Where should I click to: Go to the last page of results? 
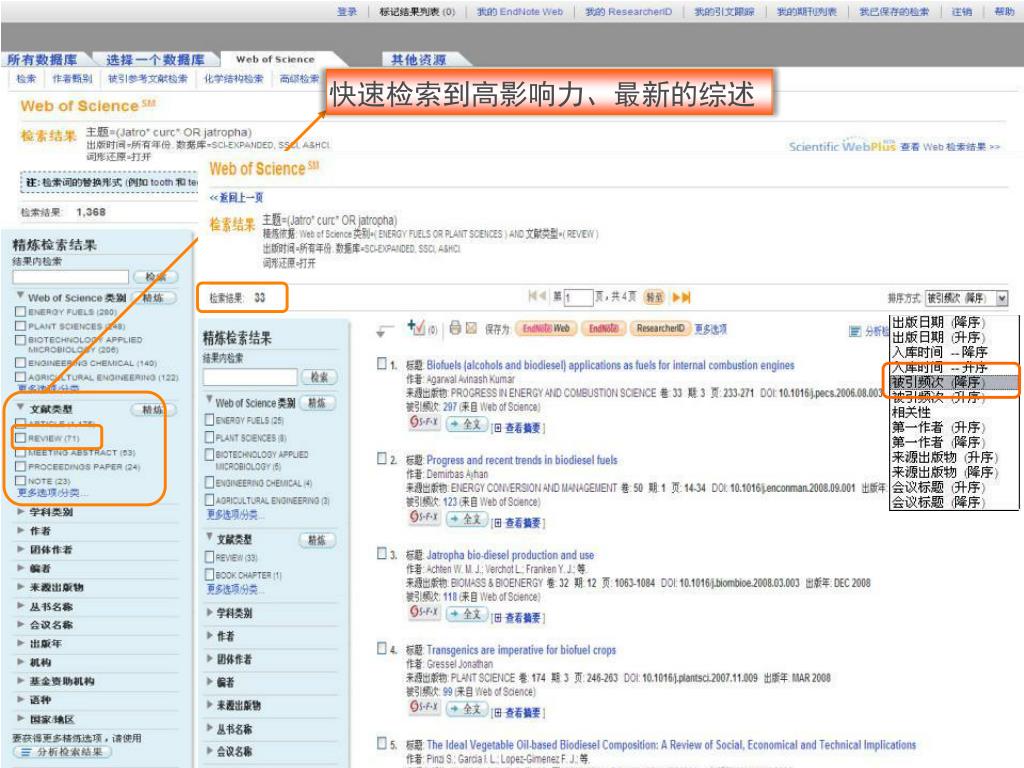pos(681,297)
